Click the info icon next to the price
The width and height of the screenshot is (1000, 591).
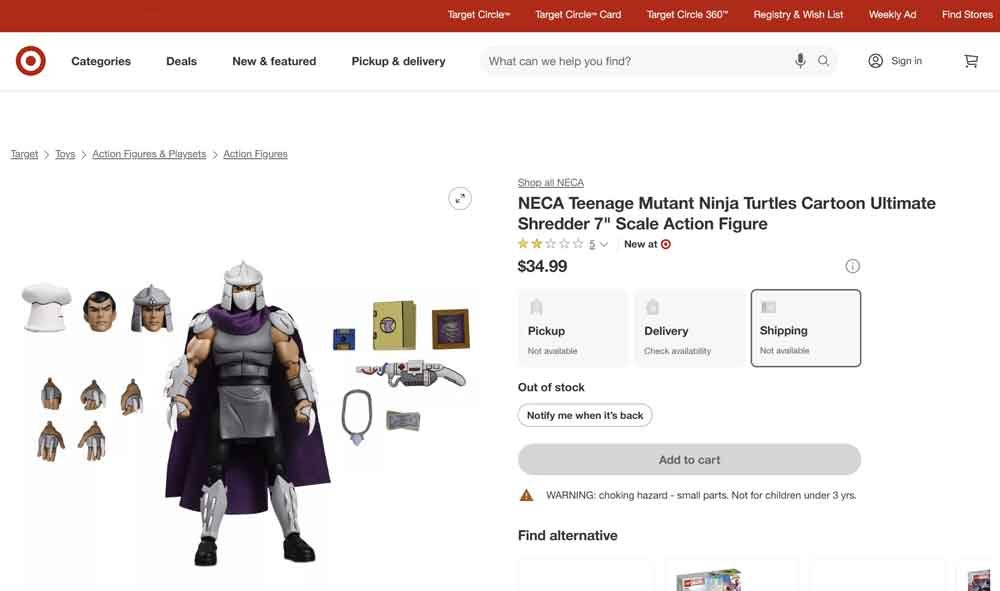[x=852, y=265]
